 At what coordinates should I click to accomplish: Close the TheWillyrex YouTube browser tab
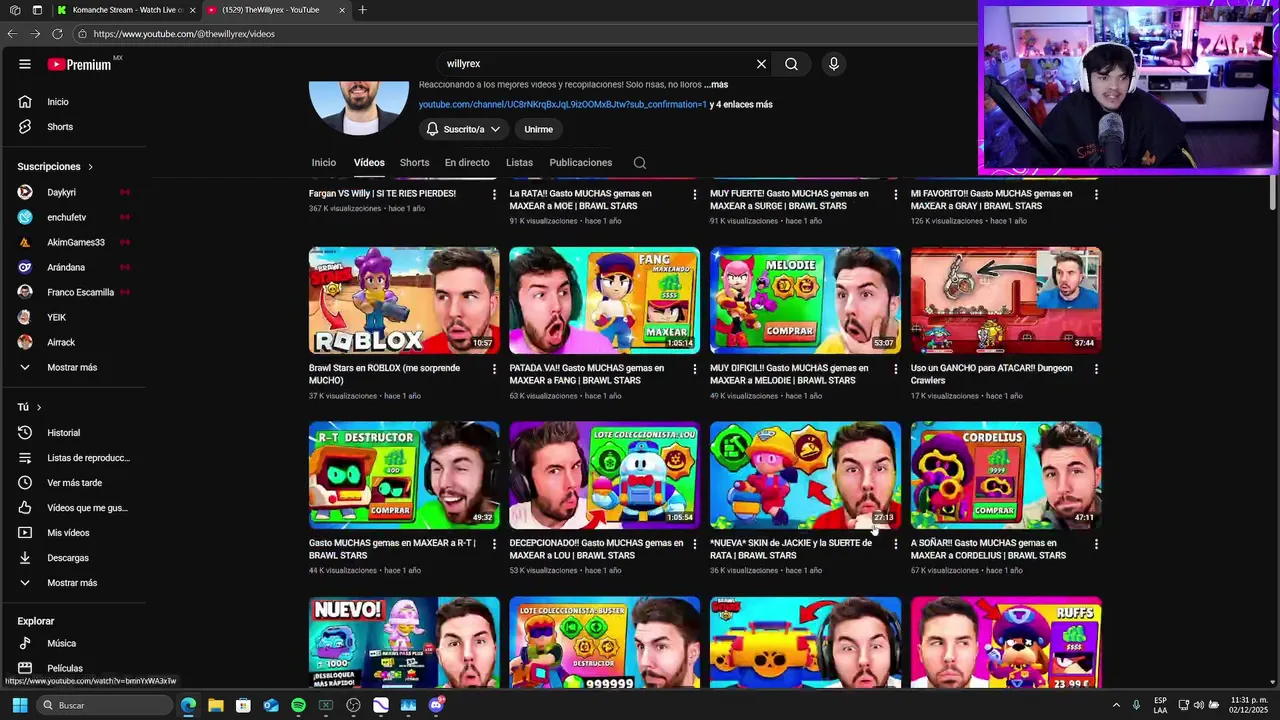[342, 10]
